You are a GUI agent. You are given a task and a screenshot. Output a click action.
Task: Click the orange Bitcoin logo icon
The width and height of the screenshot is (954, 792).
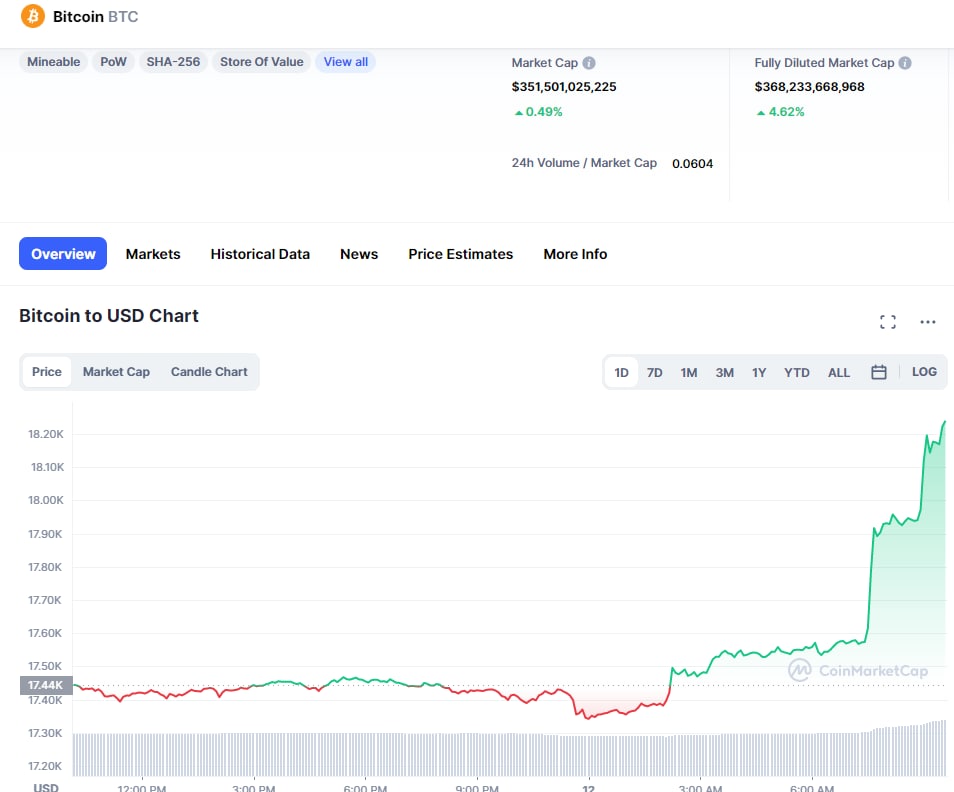(33, 16)
